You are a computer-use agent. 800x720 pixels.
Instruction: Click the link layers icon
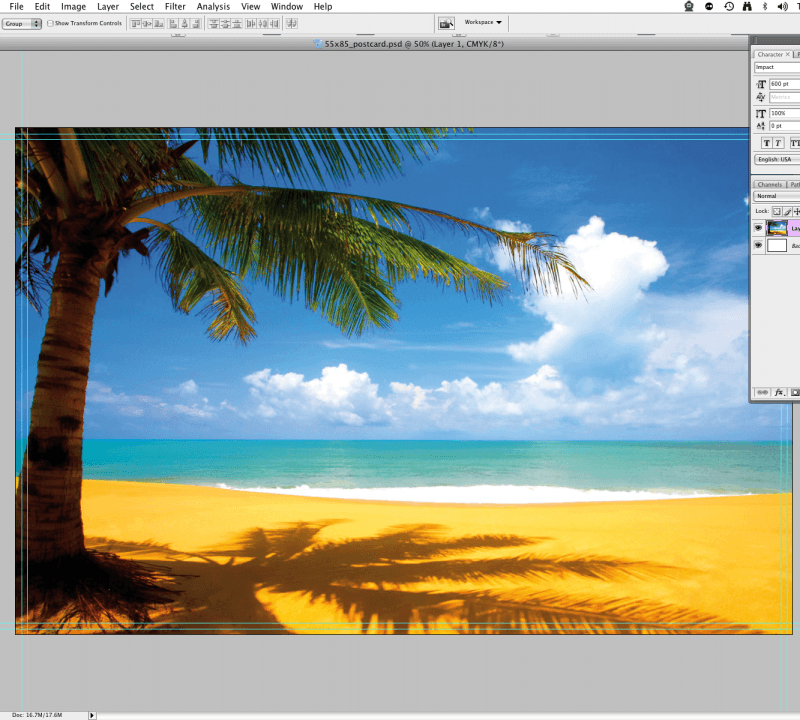[x=763, y=393]
